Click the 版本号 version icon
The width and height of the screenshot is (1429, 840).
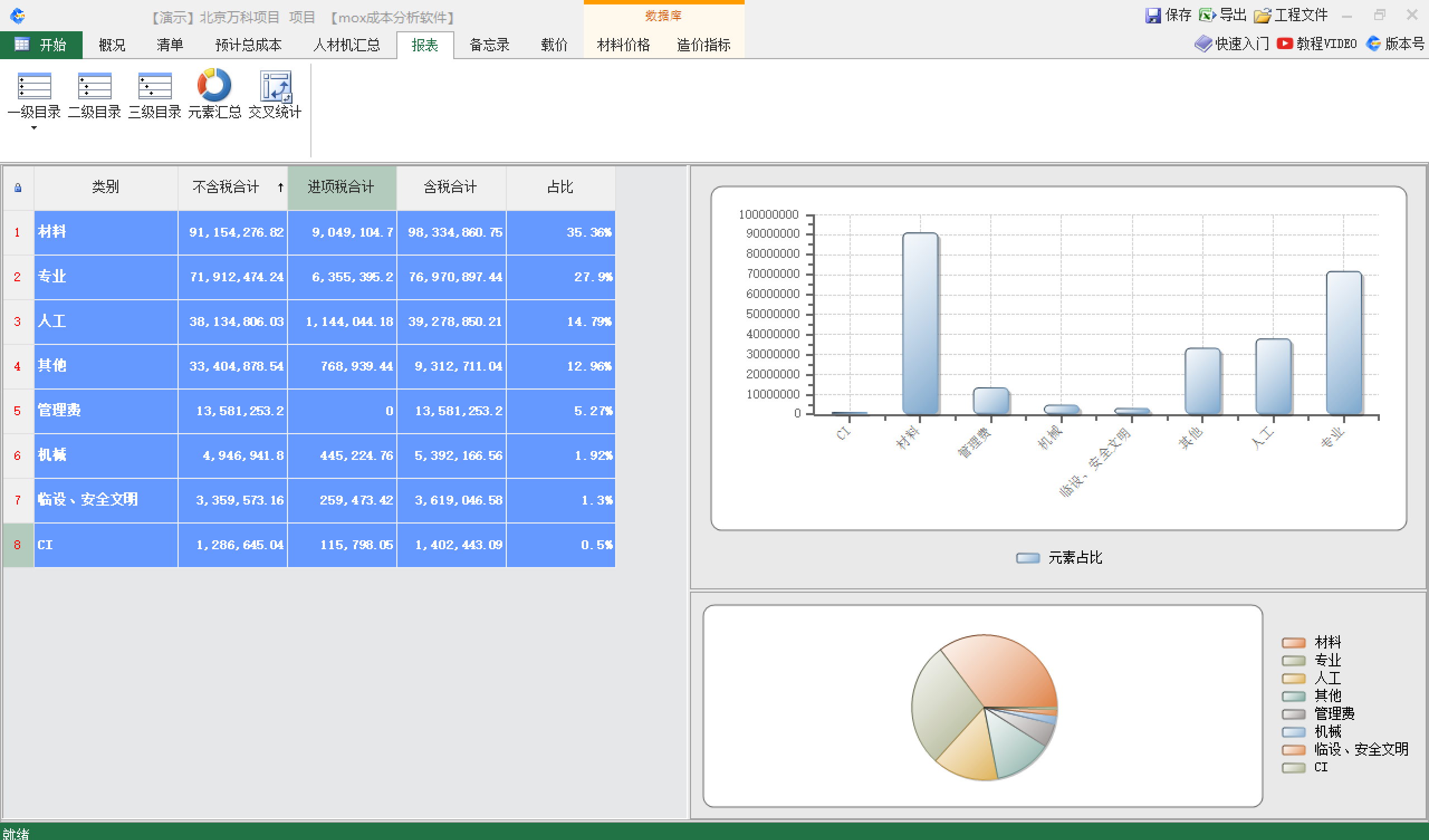(x=1373, y=44)
